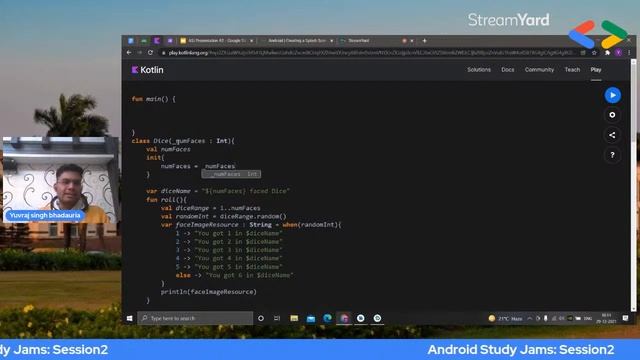The image size is (640, 360).
Task: Click the 'println(faceImageResource)' line
Action: pyautogui.click(x=209, y=292)
